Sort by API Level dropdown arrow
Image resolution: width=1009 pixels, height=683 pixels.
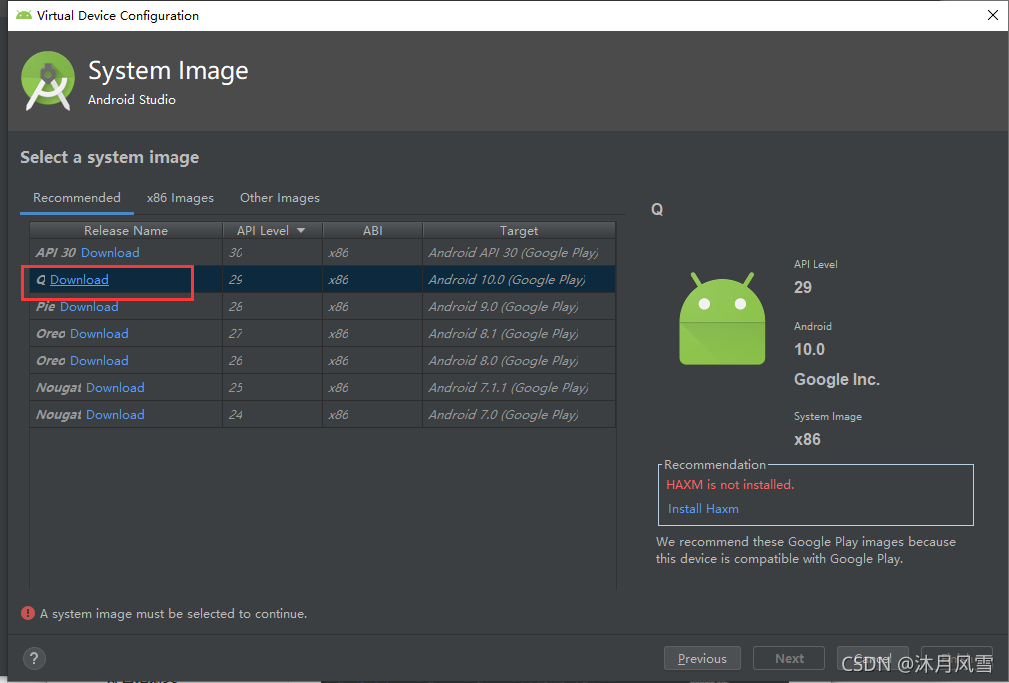[301, 230]
